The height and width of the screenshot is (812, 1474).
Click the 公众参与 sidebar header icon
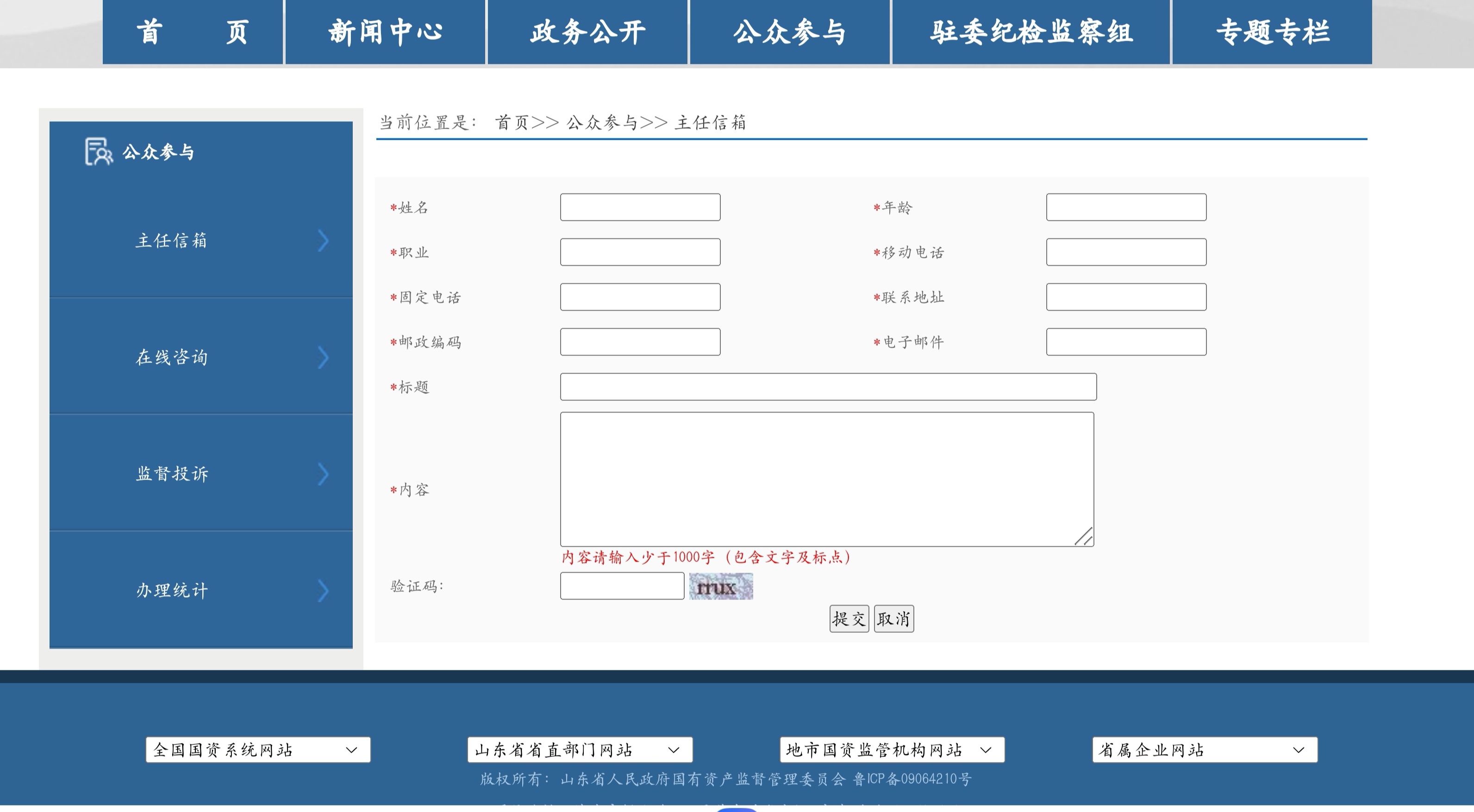tap(99, 152)
